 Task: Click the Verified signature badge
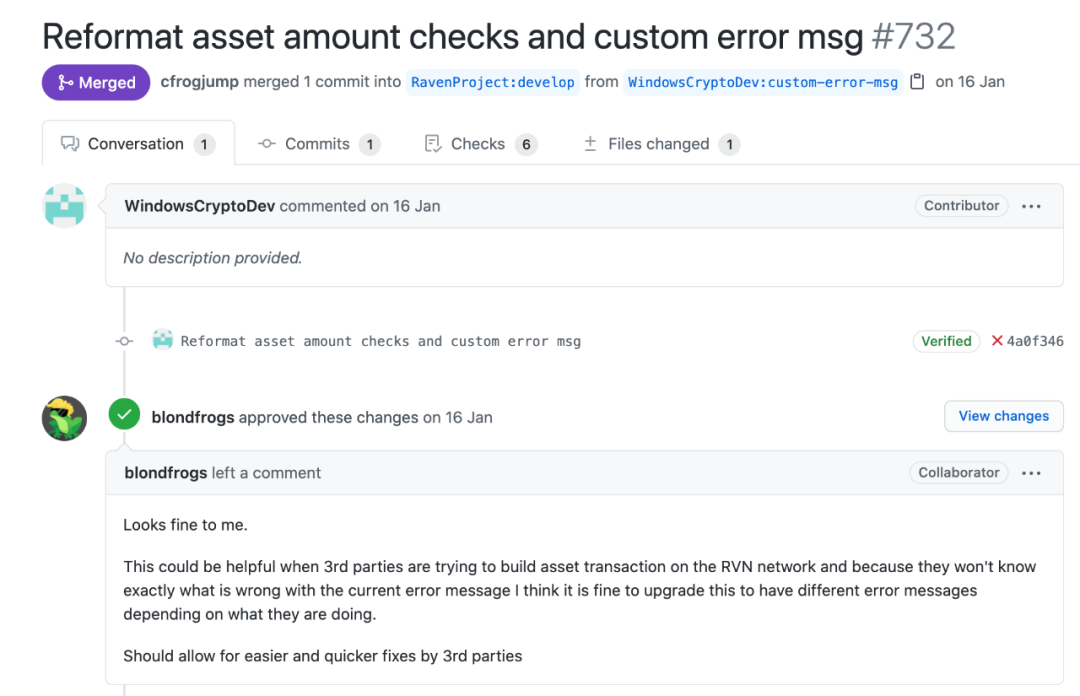tap(946, 341)
